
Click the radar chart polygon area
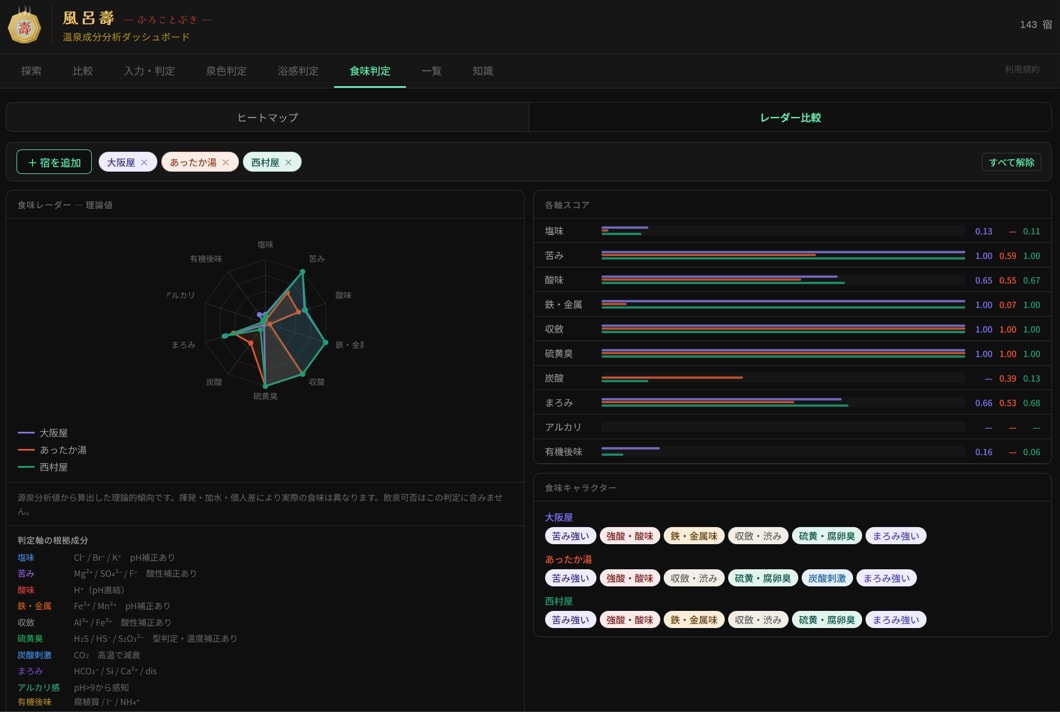coord(266,321)
